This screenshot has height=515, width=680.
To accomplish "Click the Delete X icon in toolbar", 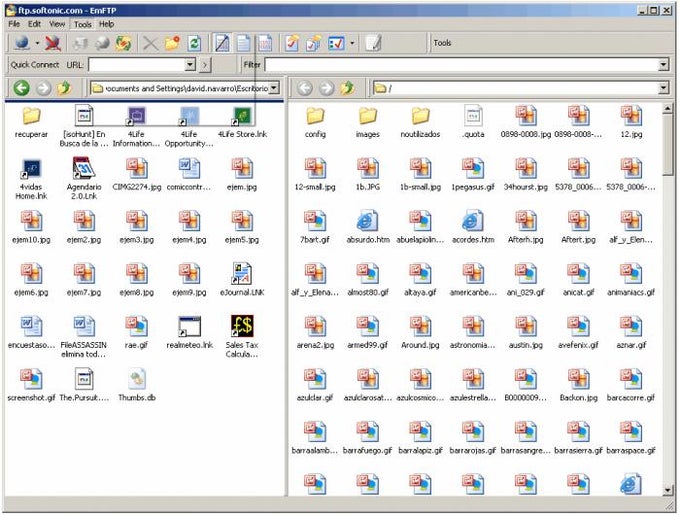I will point(150,43).
